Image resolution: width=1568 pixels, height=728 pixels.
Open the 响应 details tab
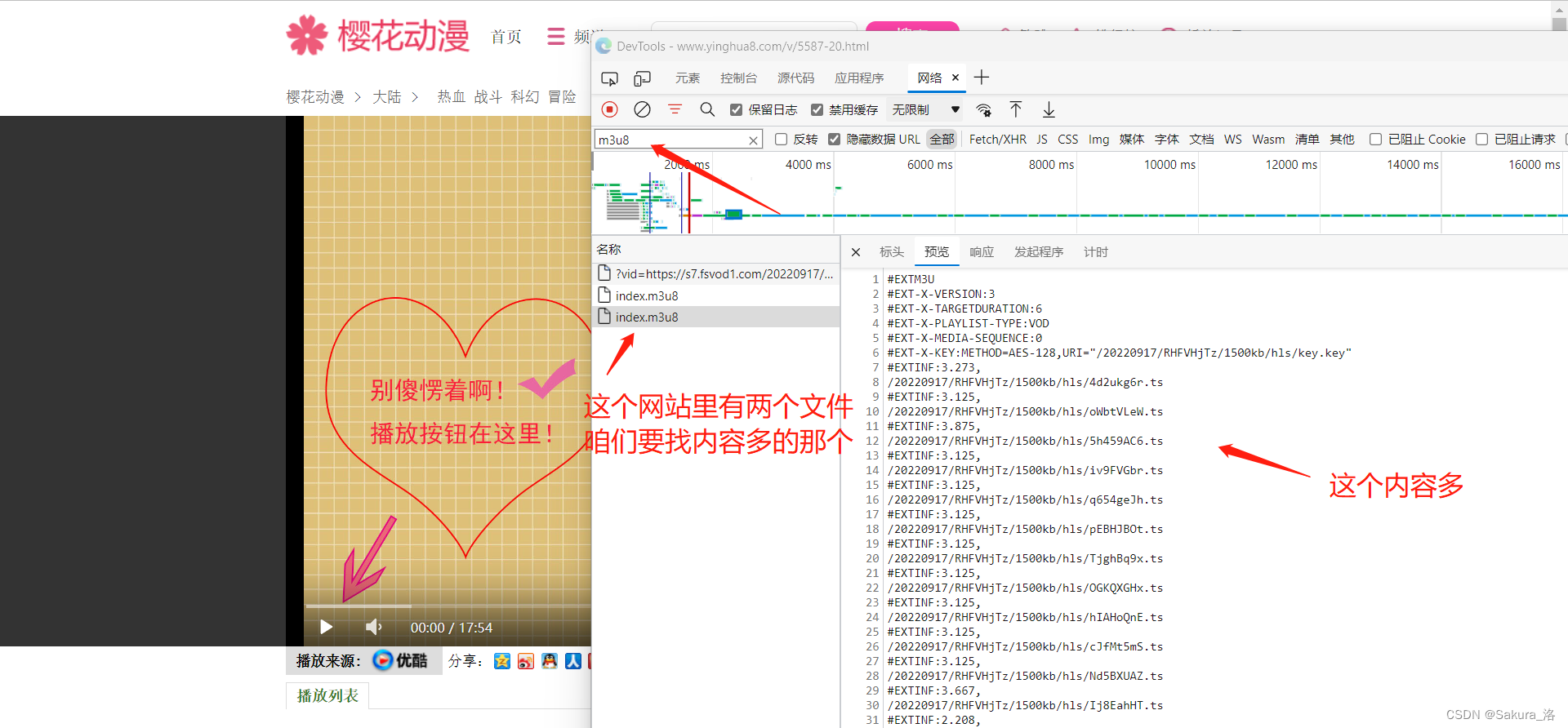pos(982,252)
